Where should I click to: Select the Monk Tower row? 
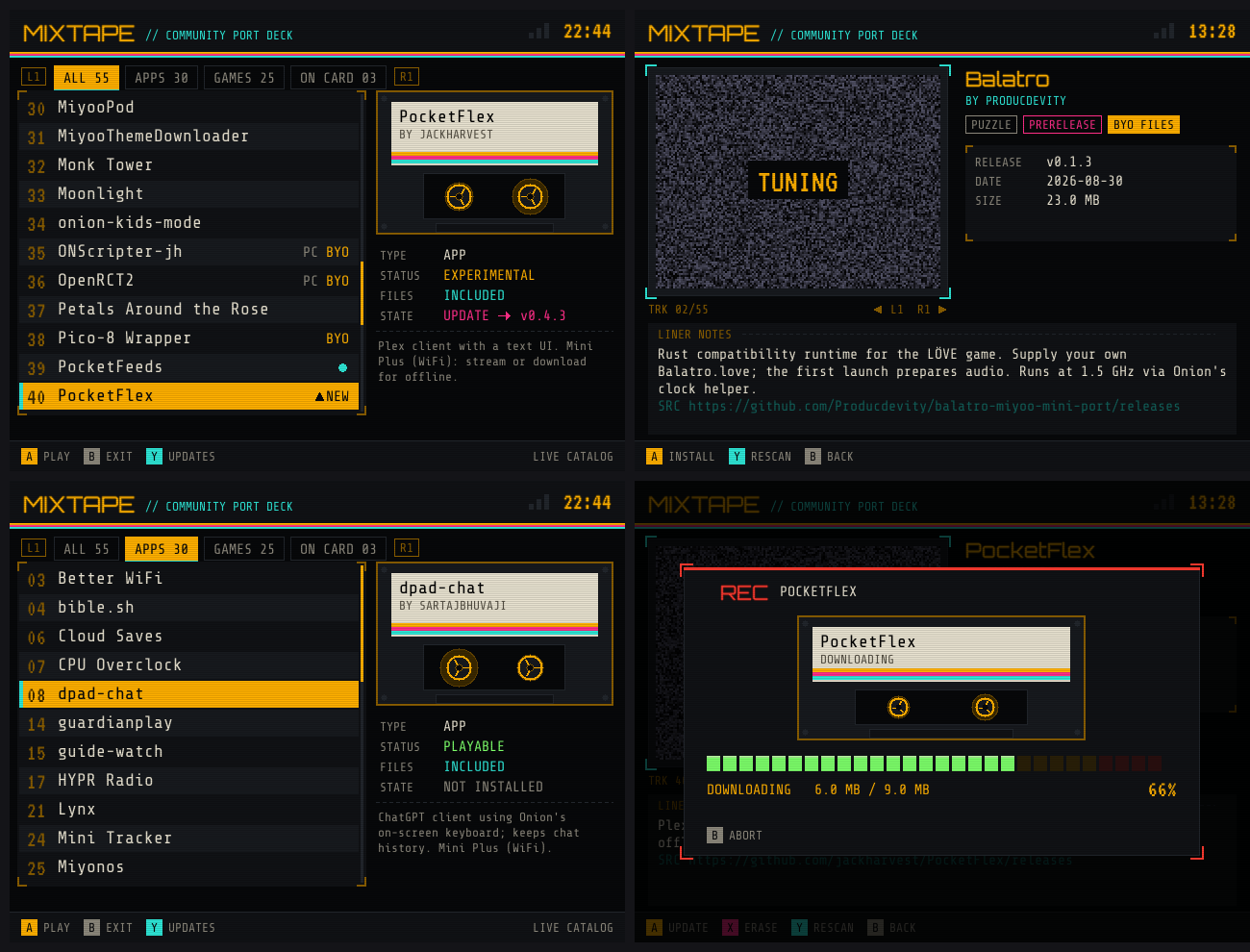point(189,165)
